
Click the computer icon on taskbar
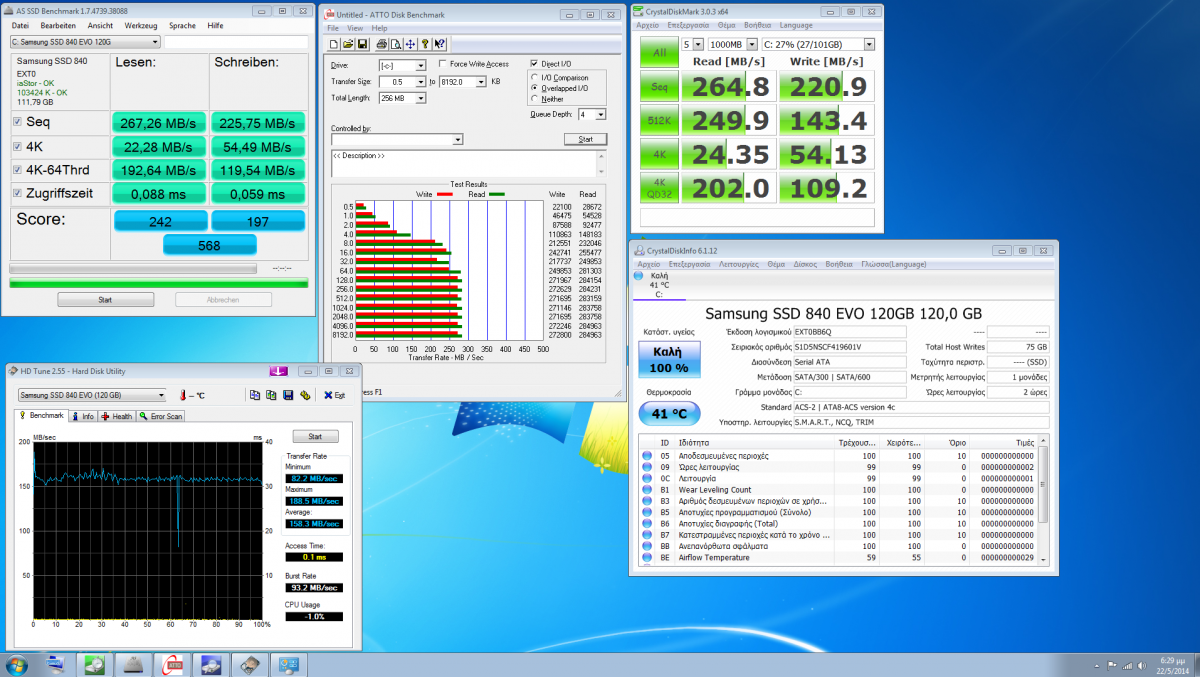click(55, 664)
